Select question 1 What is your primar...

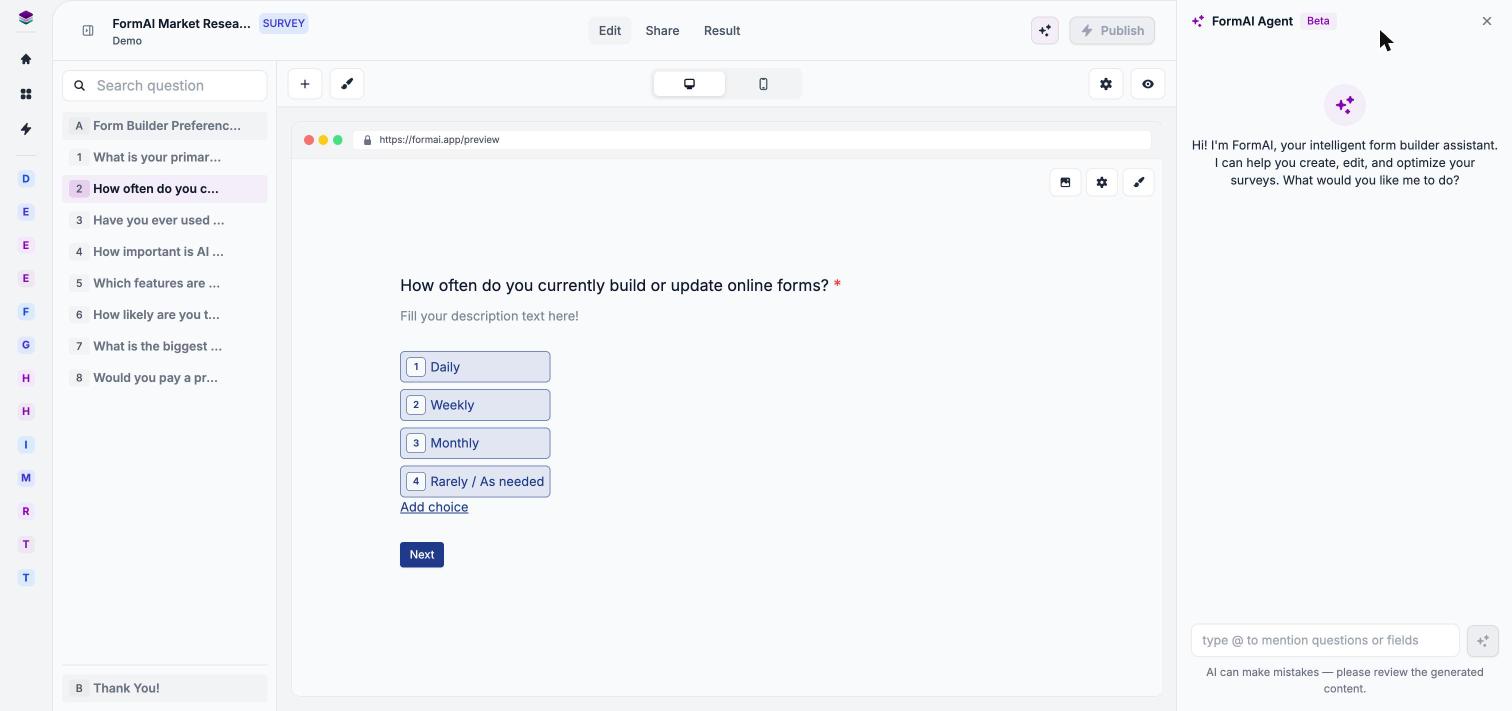pos(165,157)
